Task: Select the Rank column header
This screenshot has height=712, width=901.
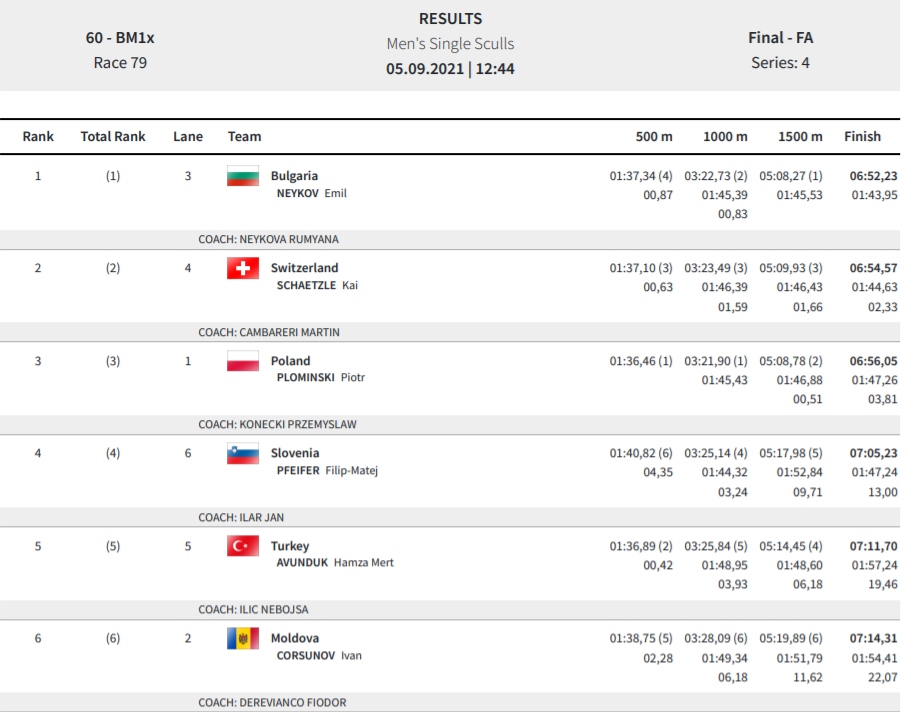Action: pyautogui.click(x=38, y=136)
